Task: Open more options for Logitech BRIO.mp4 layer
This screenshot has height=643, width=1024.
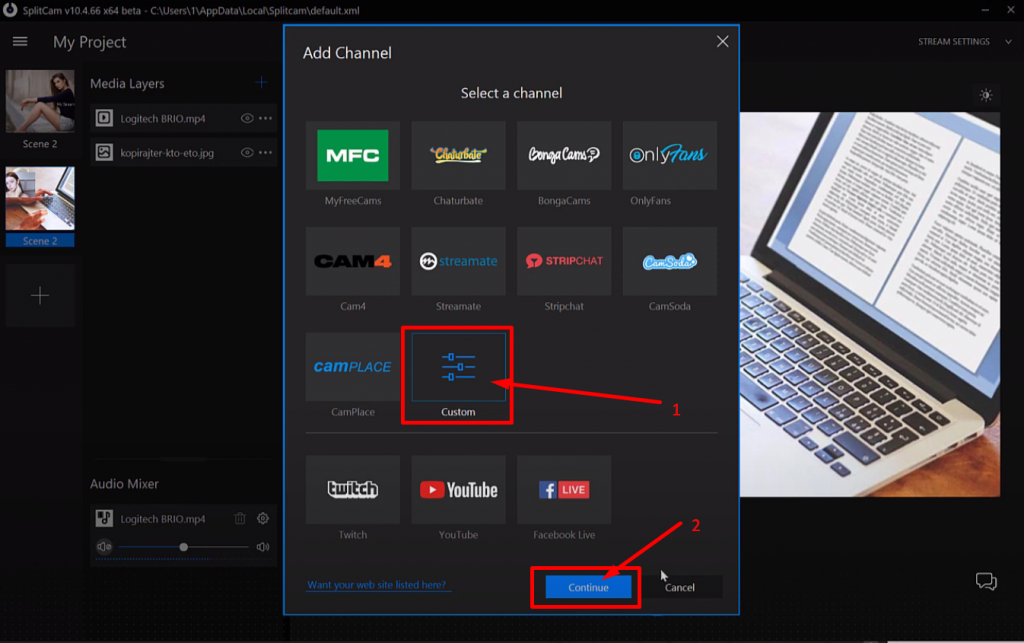Action: tap(265, 118)
